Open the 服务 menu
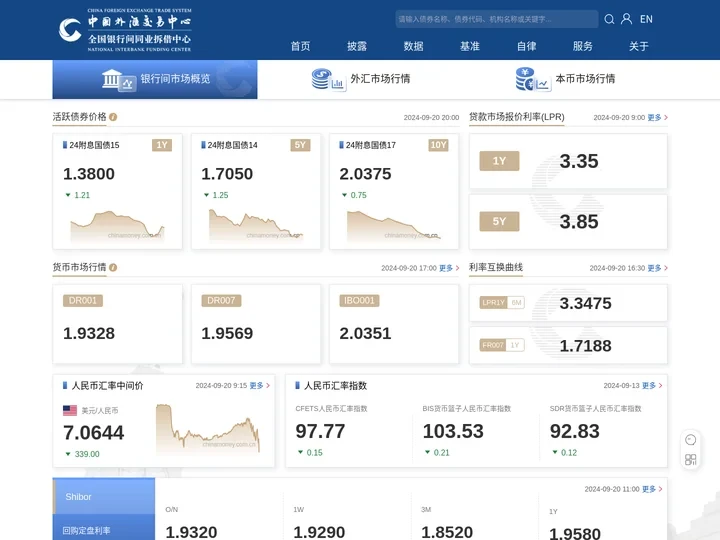Image resolution: width=720 pixels, height=540 pixels. 583,46
